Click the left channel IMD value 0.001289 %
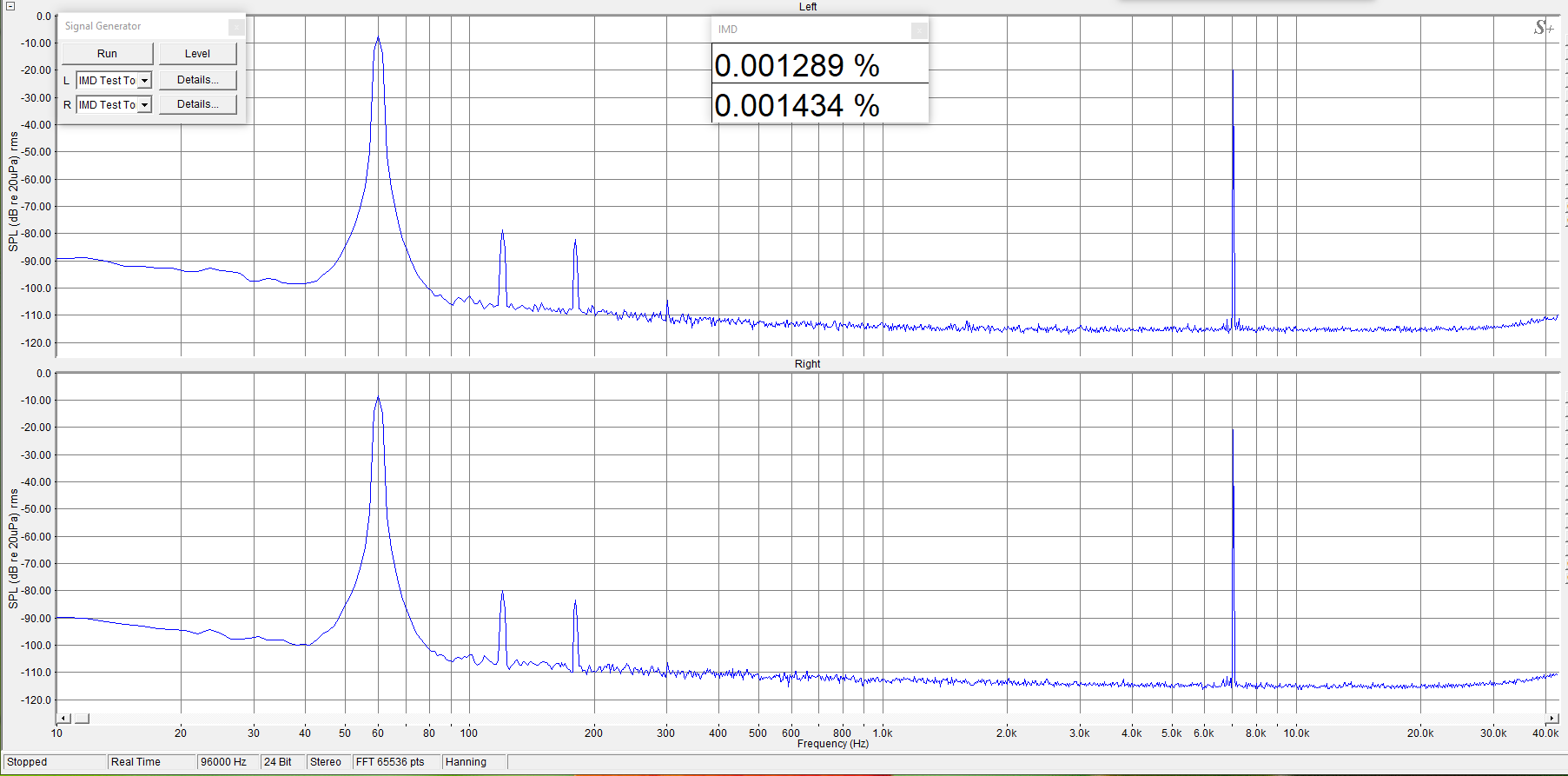Image resolution: width=1568 pixels, height=776 pixels. [x=797, y=66]
